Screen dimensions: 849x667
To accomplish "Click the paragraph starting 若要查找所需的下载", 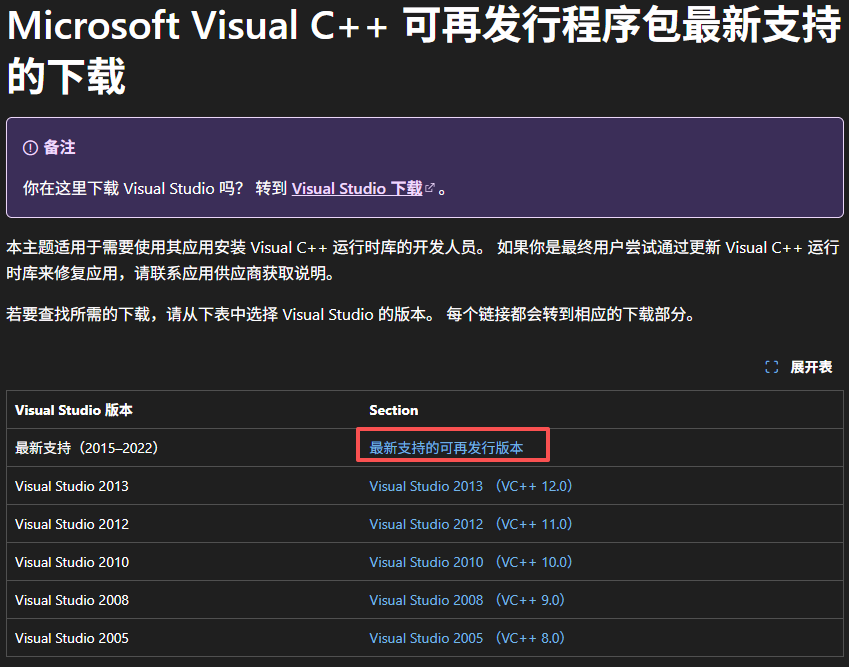I will click(351, 314).
